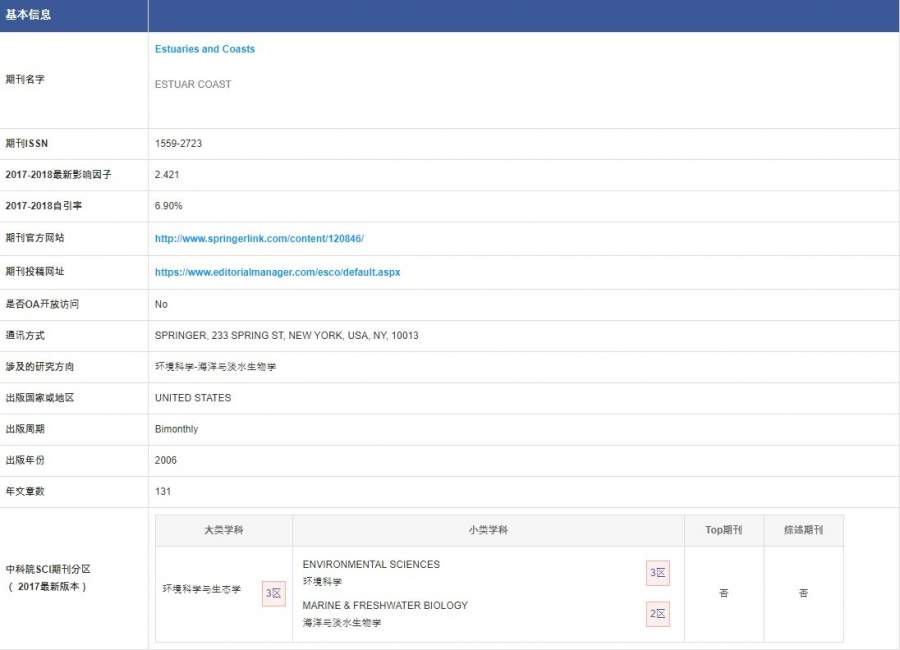Click the impact factor value 2.421
Viewport: 900px width, 650px height.
pos(167,175)
